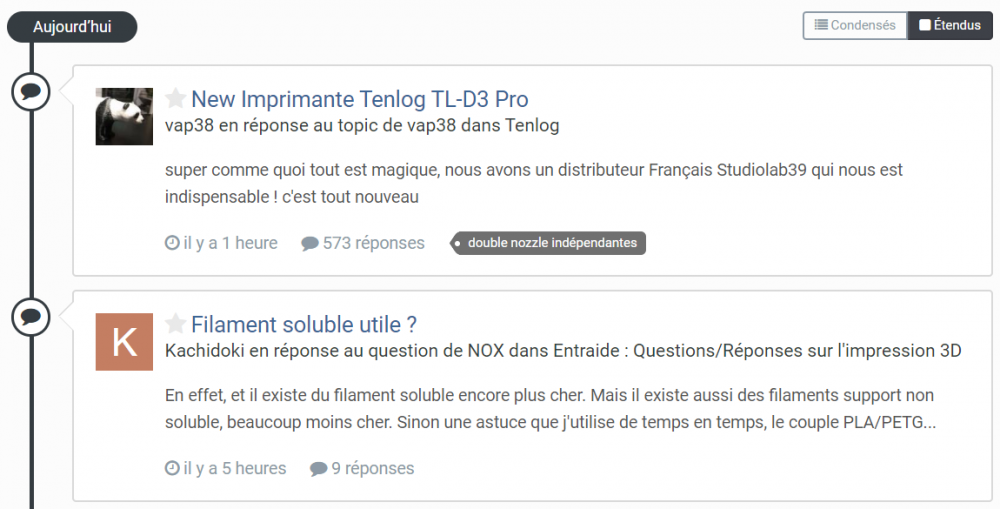Screen dimensions: 1000x509
Task: Open the Tenlog forum link
Action: click(x=534, y=126)
